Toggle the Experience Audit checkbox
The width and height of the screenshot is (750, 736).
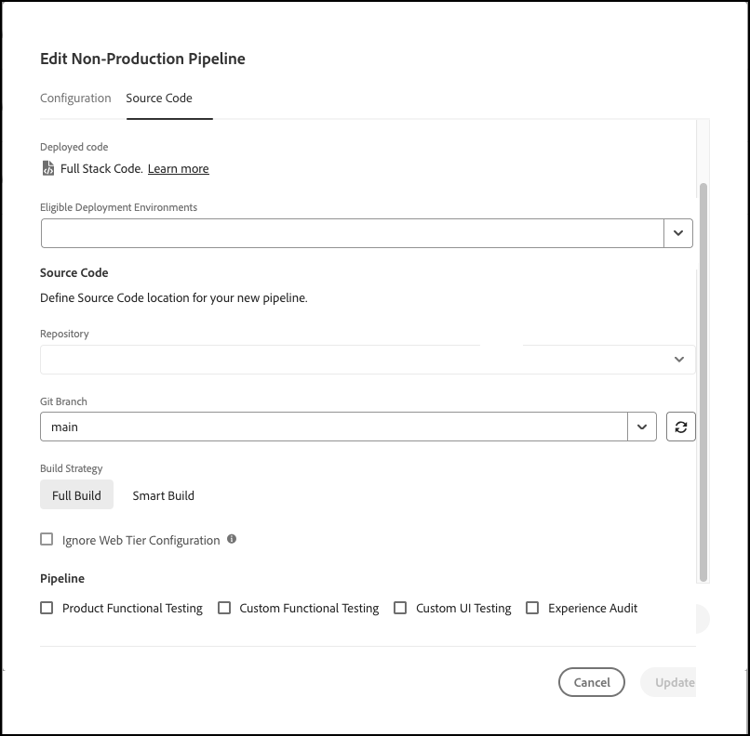[x=532, y=607]
